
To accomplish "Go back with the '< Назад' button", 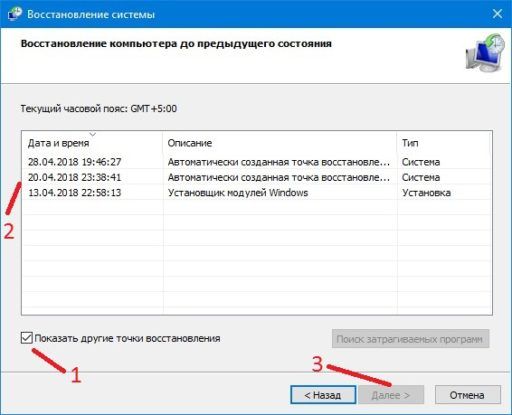I will pyautogui.click(x=323, y=395).
